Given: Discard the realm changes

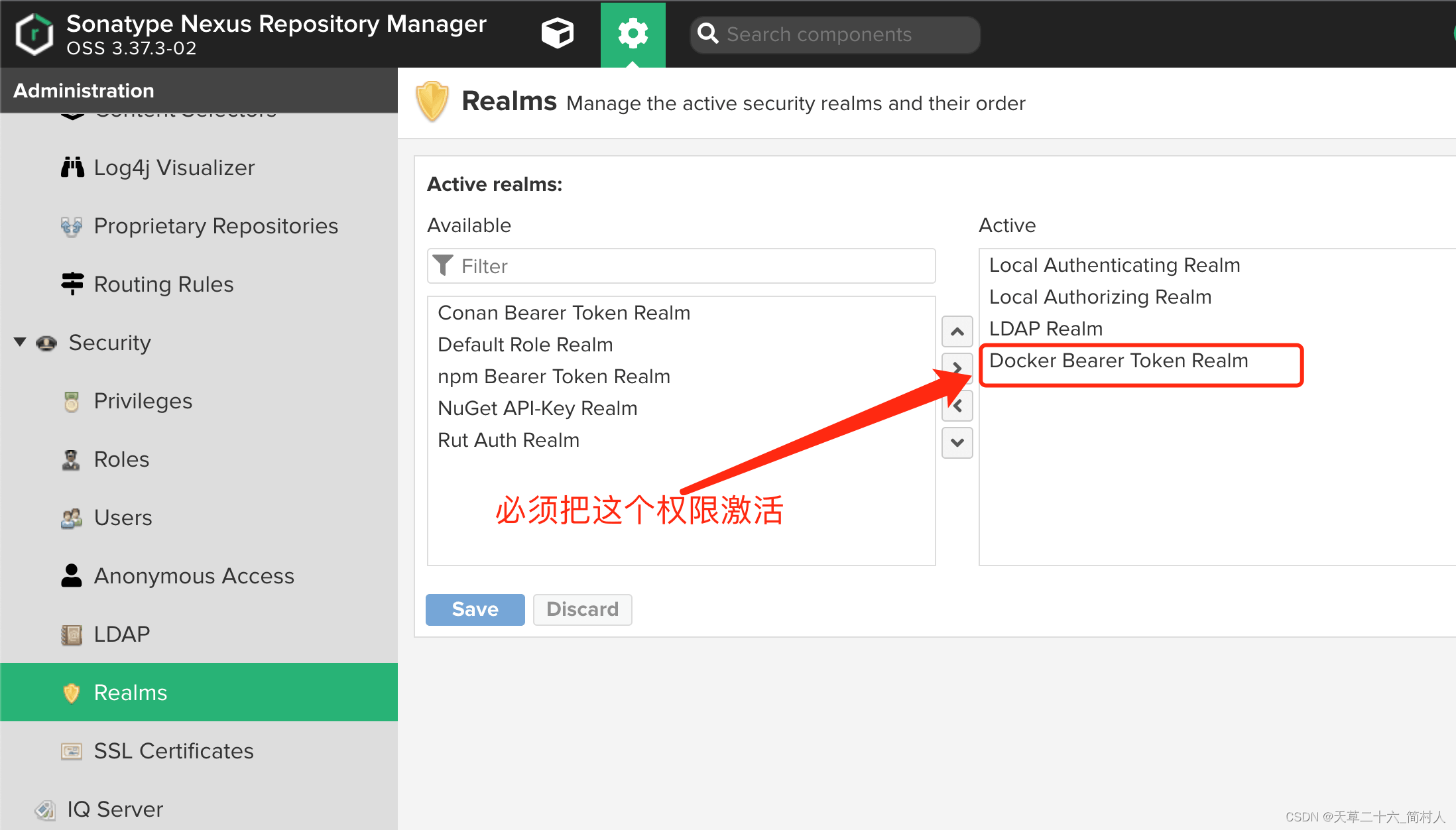Looking at the screenshot, I should click(x=582, y=609).
